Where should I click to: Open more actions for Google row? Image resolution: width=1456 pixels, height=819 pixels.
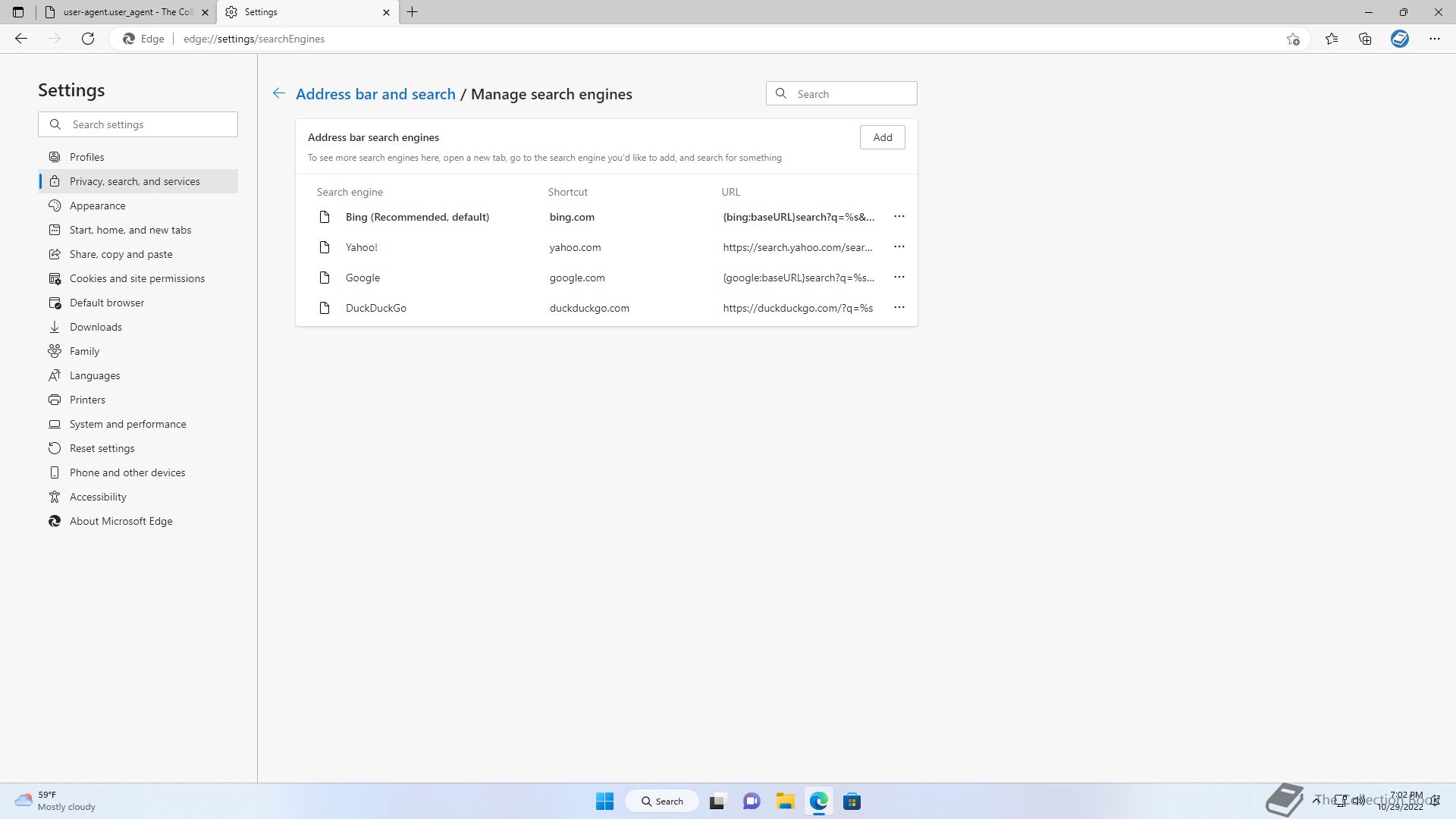click(899, 278)
